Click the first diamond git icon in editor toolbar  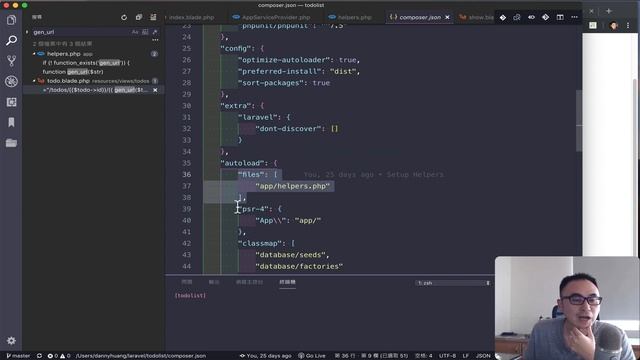click(503, 17)
